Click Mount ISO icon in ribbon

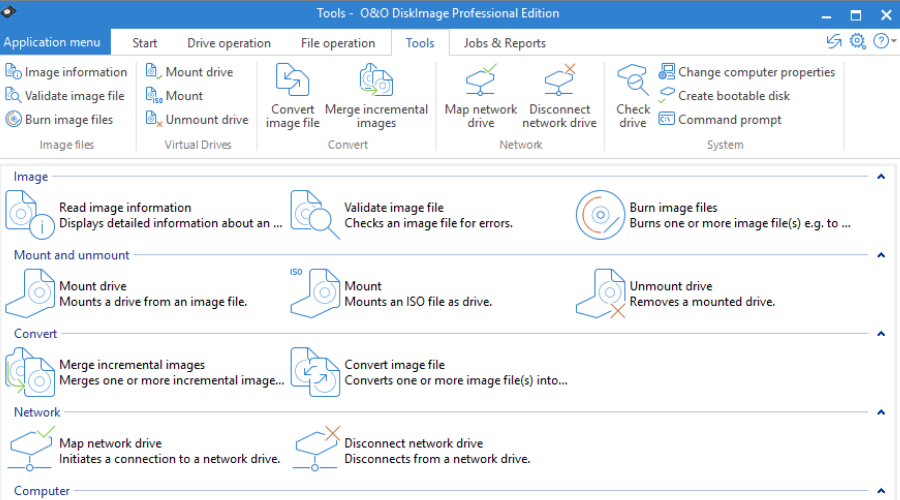click(154, 95)
